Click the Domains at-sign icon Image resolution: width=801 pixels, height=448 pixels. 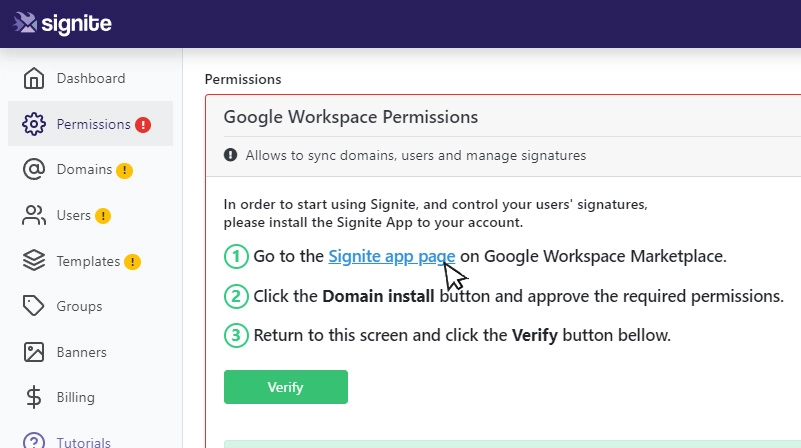(34, 170)
